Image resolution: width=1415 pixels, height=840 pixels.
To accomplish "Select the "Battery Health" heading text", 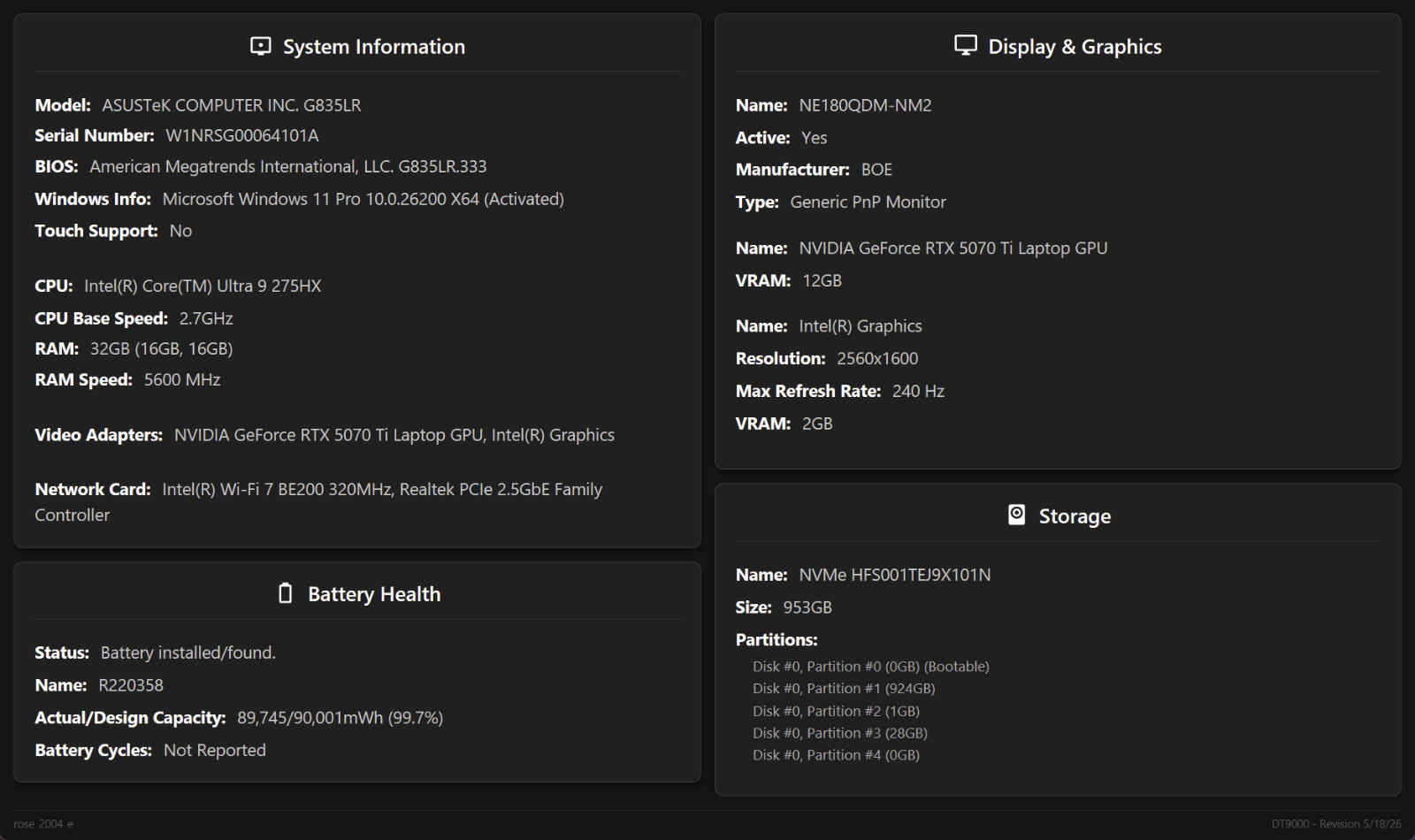I will click(x=374, y=594).
